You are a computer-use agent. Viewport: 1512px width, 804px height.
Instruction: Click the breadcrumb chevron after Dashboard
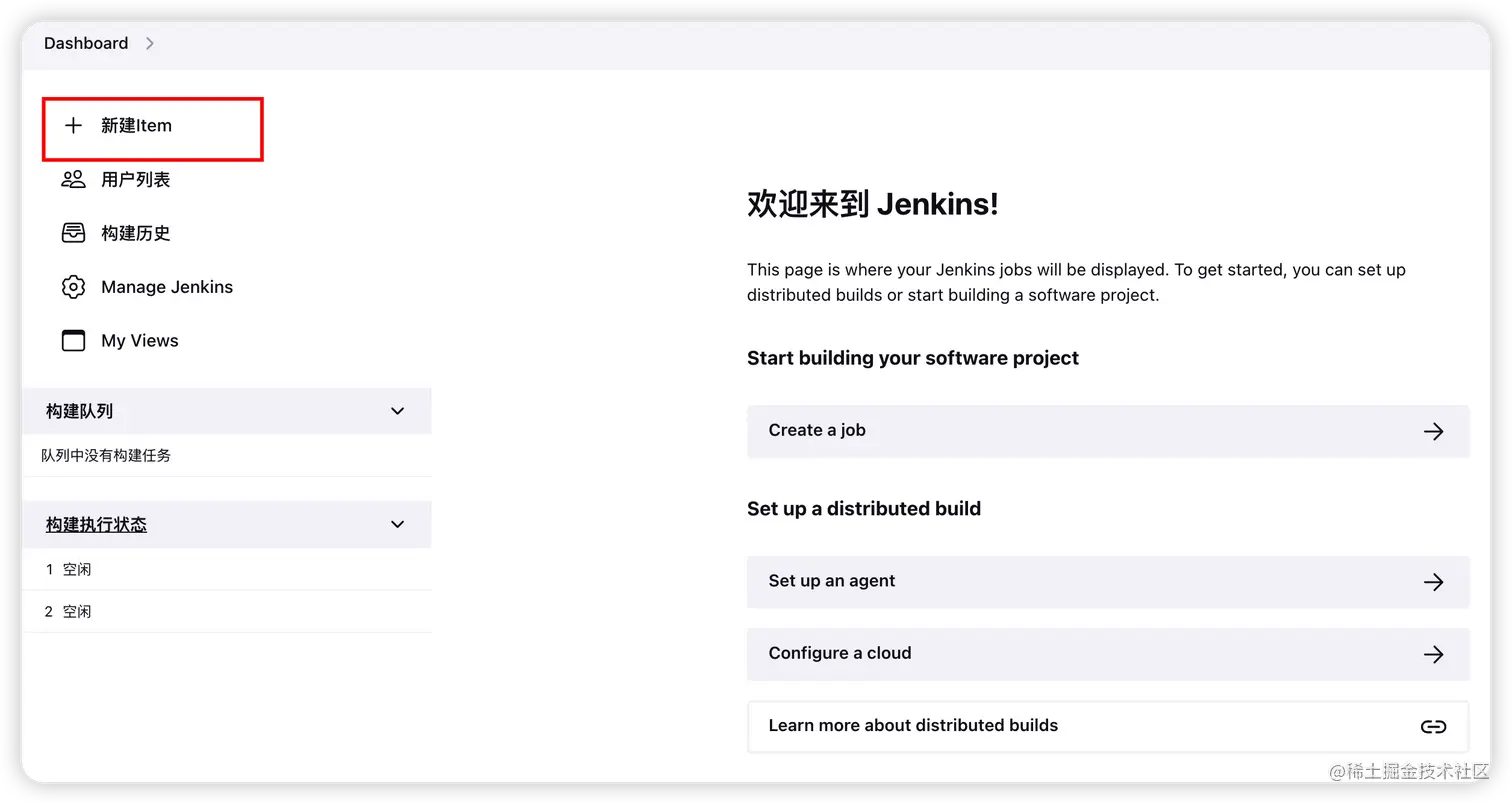149,43
